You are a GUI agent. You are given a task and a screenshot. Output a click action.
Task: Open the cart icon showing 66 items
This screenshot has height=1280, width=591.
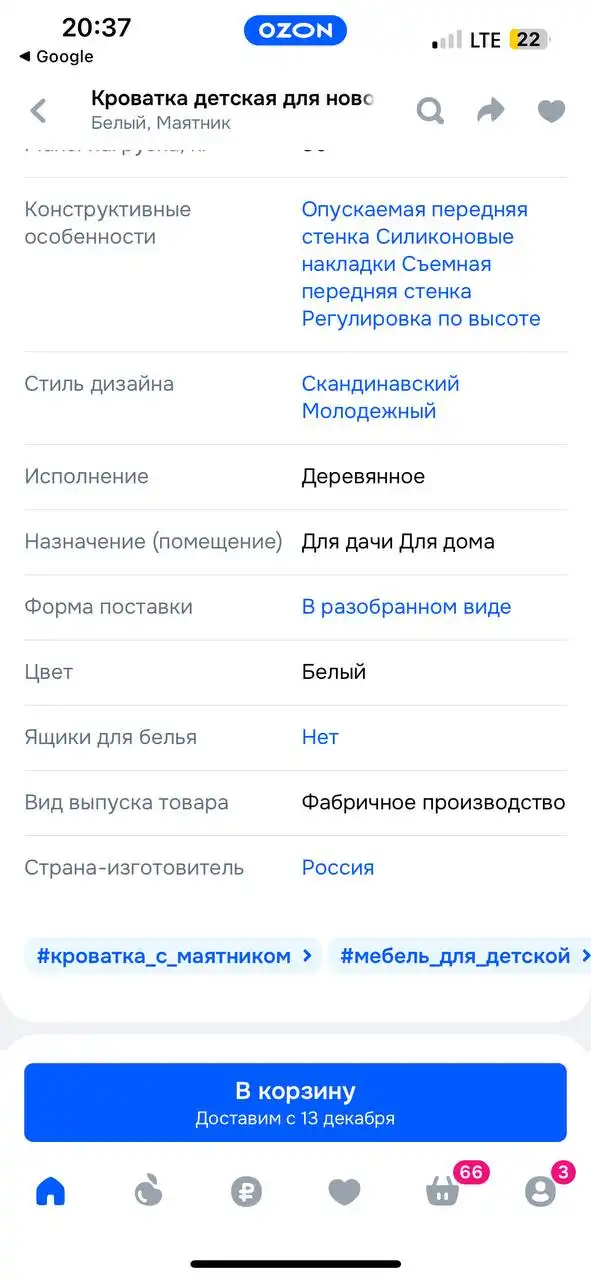pyautogui.click(x=441, y=1191)
